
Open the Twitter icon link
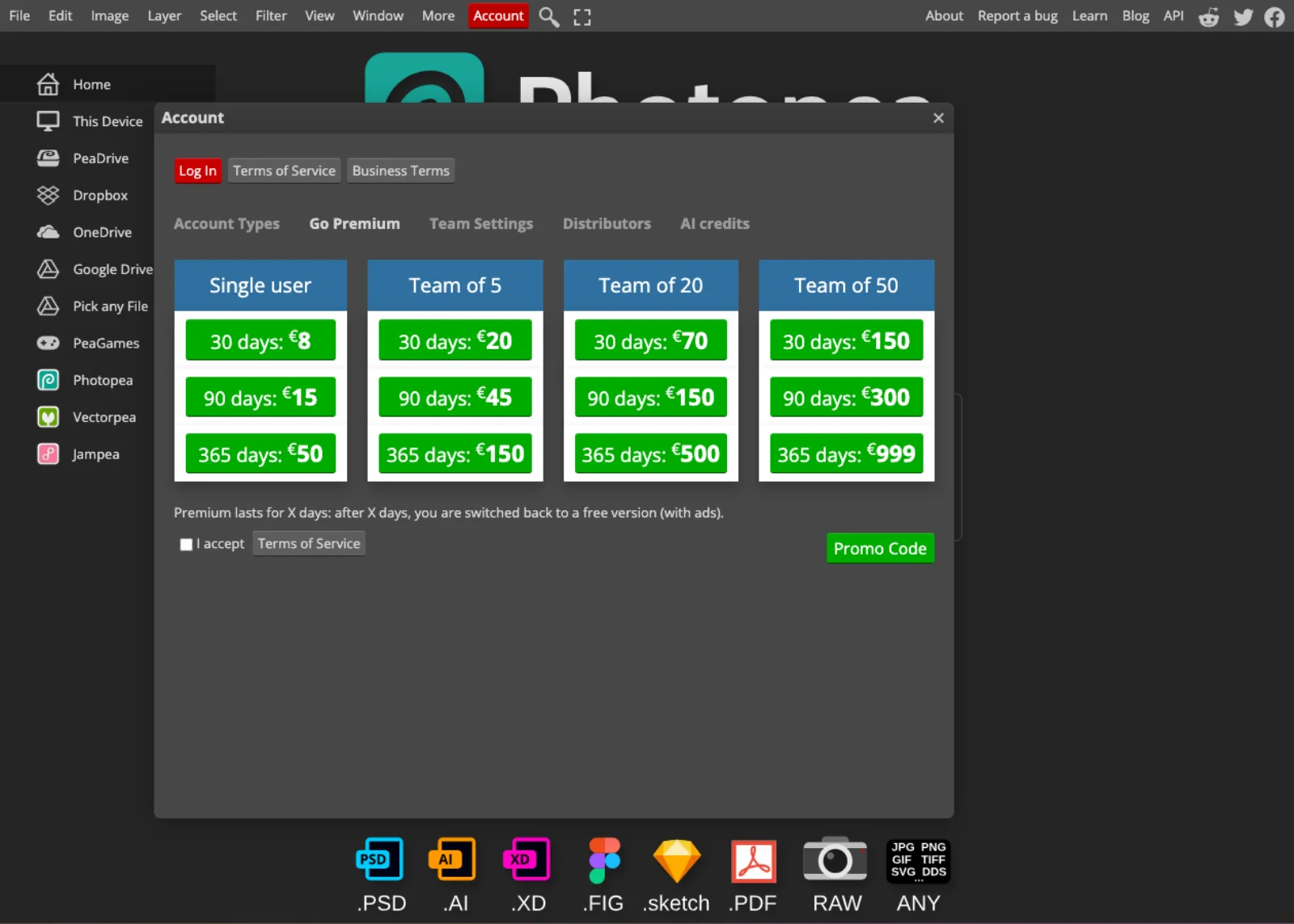click(x=1243, y=17)
